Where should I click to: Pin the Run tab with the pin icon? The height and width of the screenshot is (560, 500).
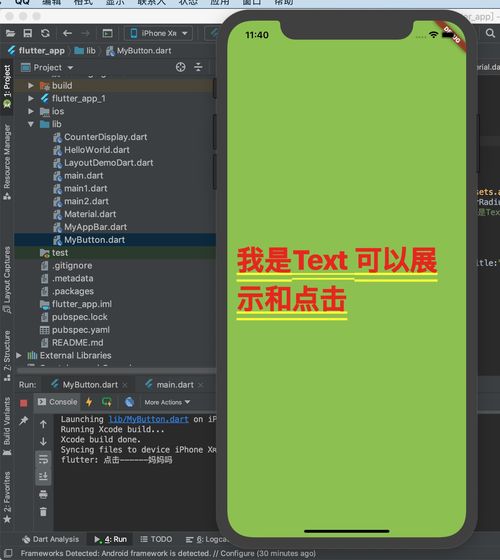[x=24, y=420]
